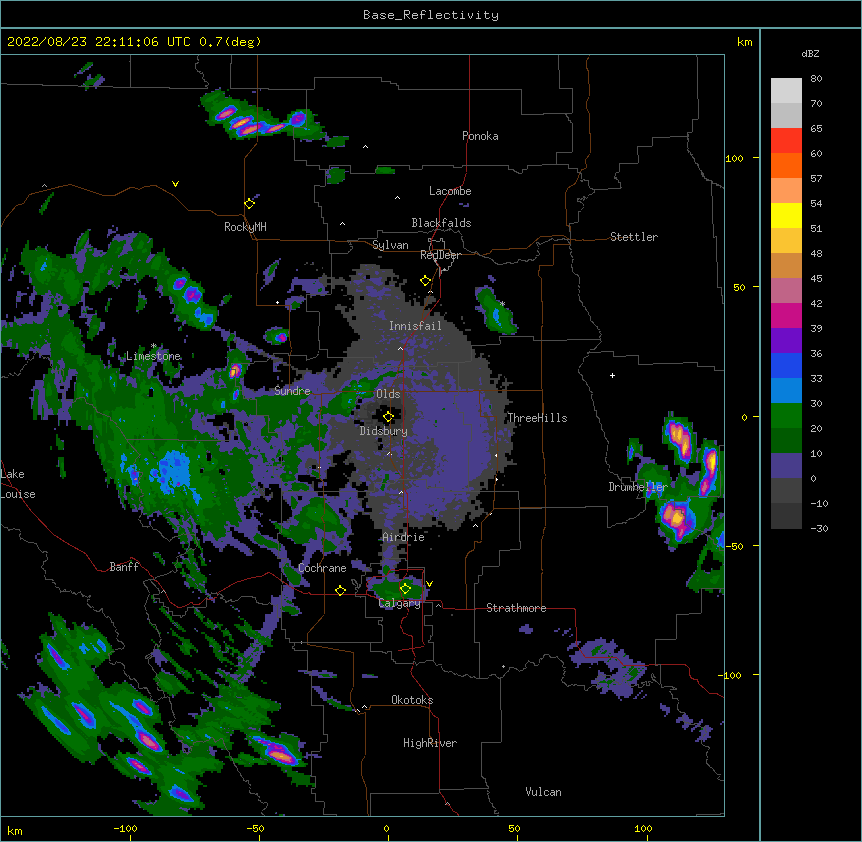Click the yellow marker over Calgary
This screenshot has width=862, height=842.
(405, 589)
